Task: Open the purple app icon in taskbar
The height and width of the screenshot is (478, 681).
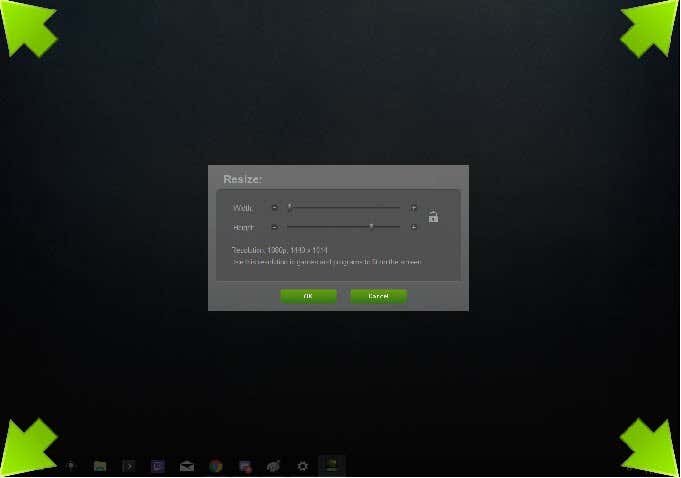Action: tap(158, 466)
